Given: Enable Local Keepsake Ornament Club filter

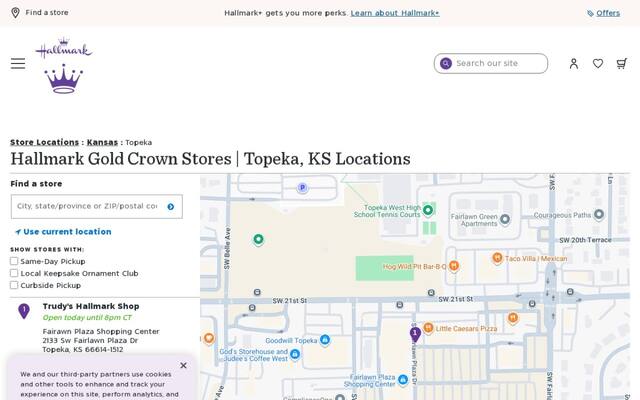Looking at the screenshot, I should [14, 273].
